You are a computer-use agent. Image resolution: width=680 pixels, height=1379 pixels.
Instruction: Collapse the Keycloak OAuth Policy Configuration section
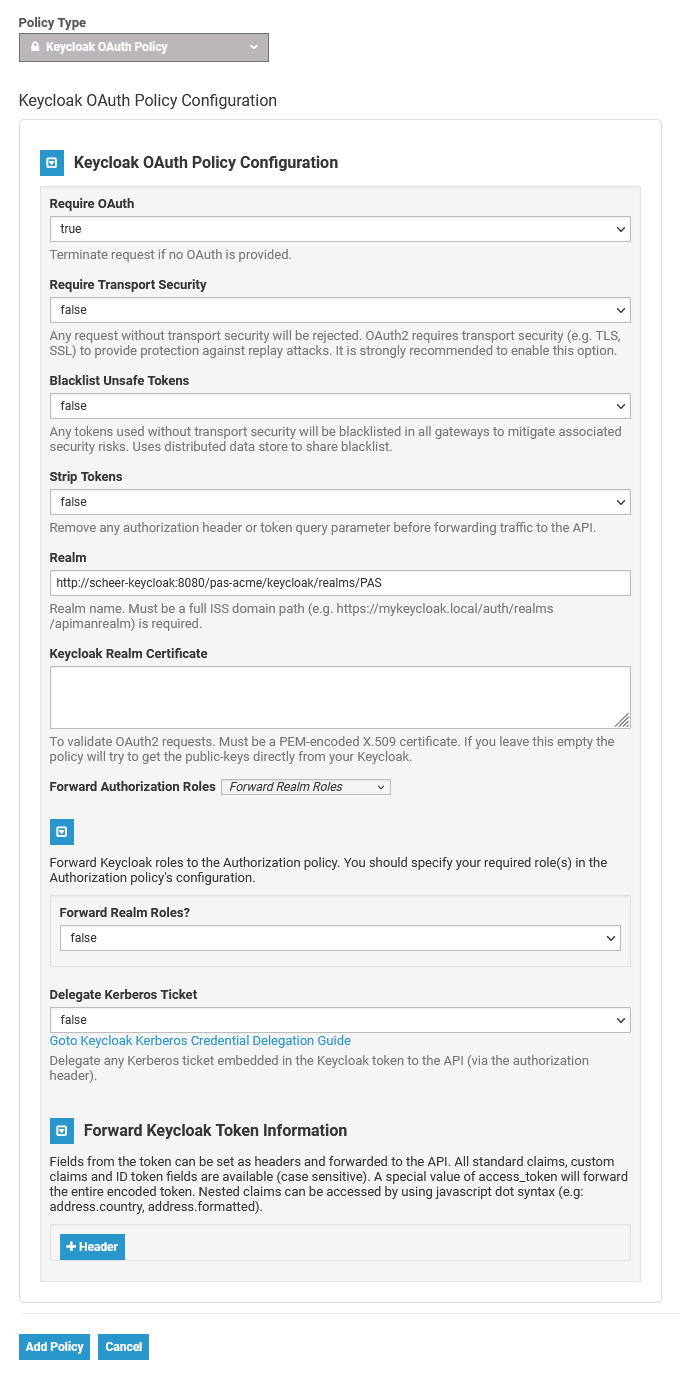51,162
